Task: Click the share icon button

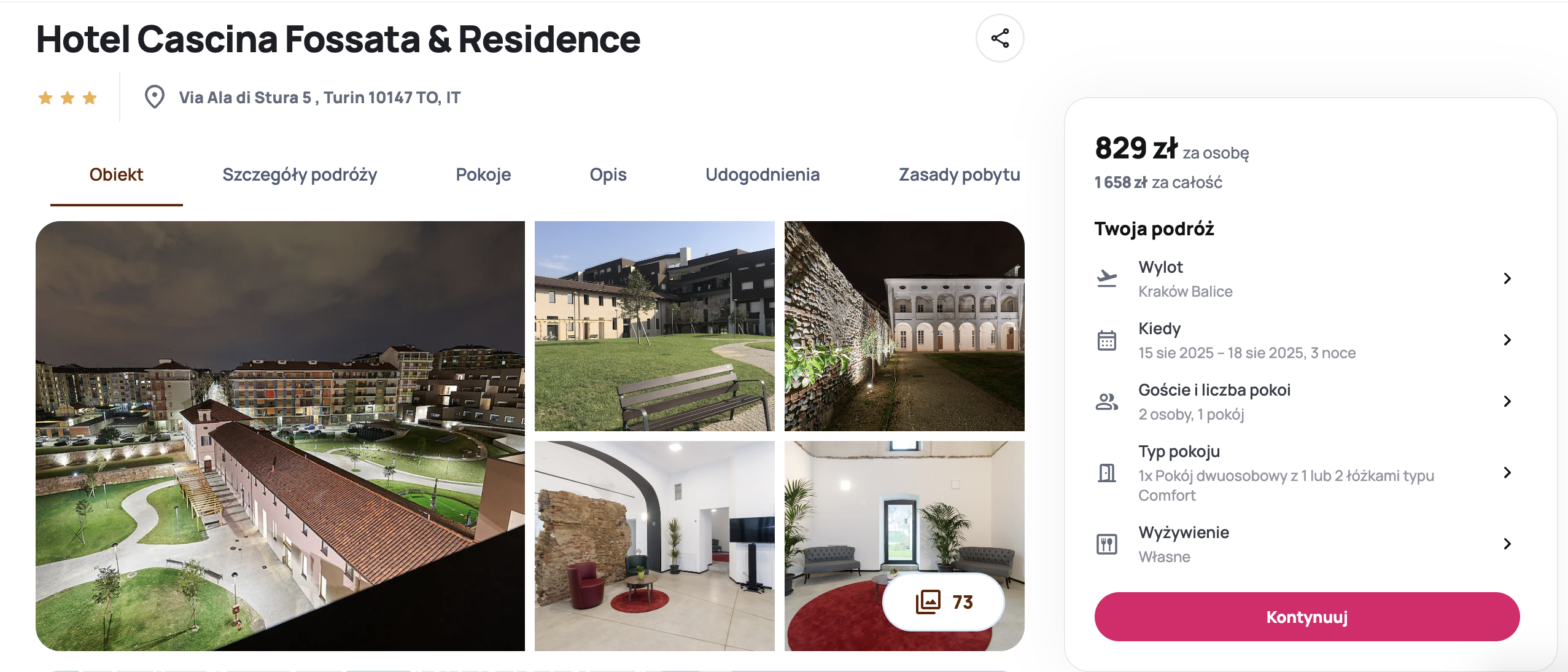Action: [x=999, y=39]
